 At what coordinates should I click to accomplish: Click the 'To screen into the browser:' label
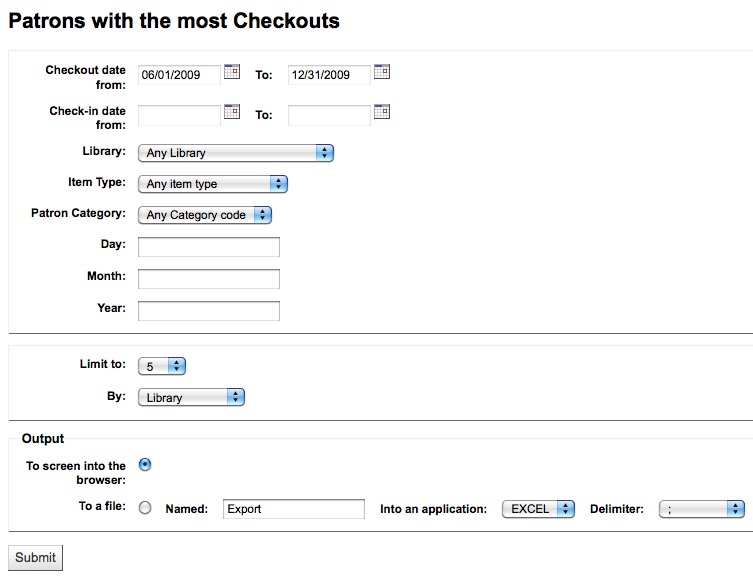pyautogui.click(x=76, y=473)
